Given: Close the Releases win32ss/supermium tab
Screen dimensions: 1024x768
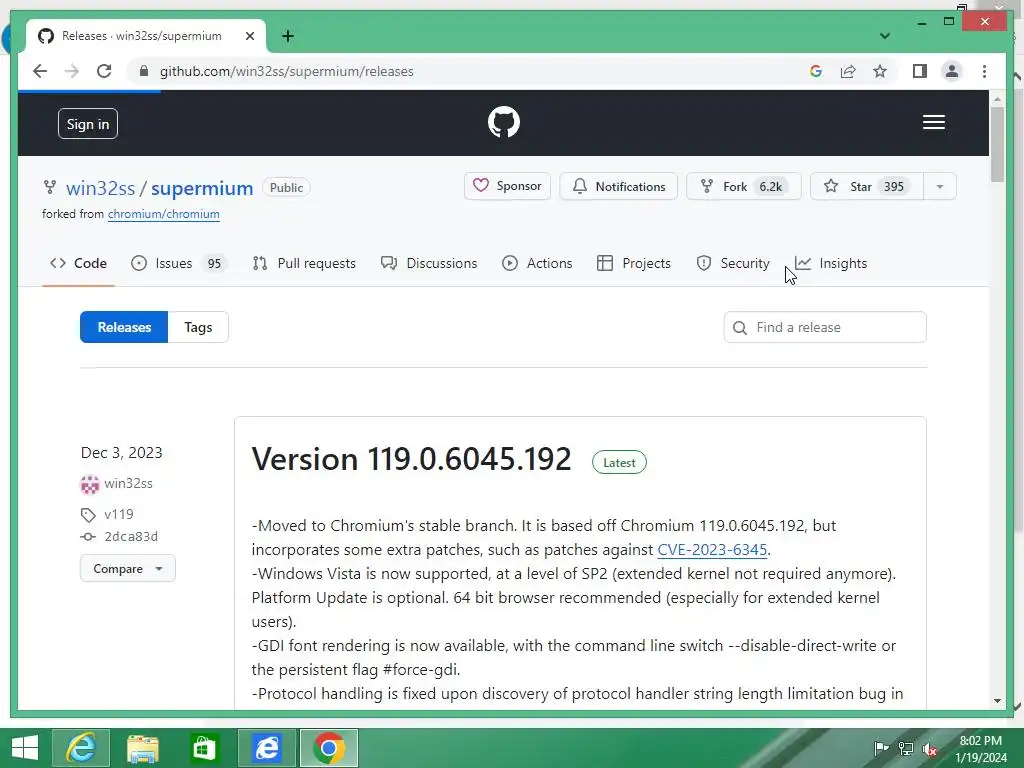Looking at the screenshot, I should point(249,36).
